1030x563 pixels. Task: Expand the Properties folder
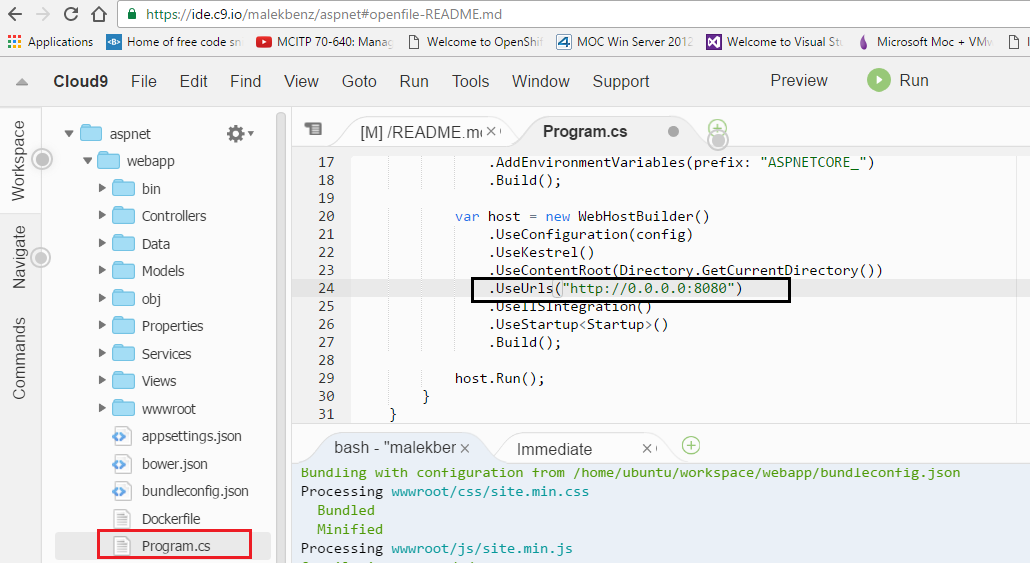102,325
